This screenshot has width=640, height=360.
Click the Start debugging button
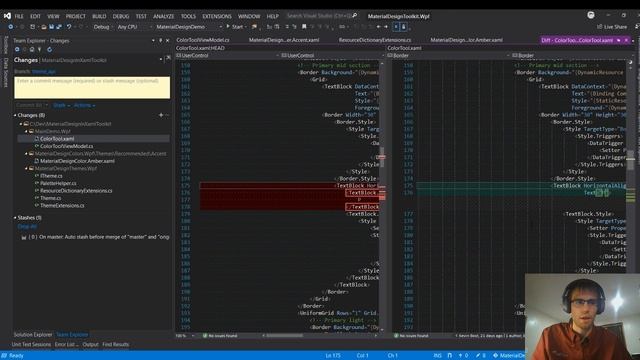pos(235,27)
